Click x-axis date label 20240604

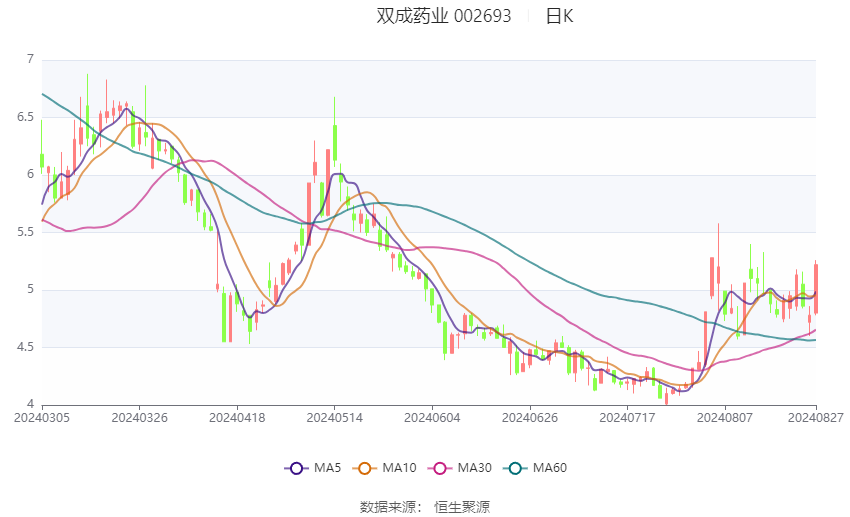coord(432,418)
